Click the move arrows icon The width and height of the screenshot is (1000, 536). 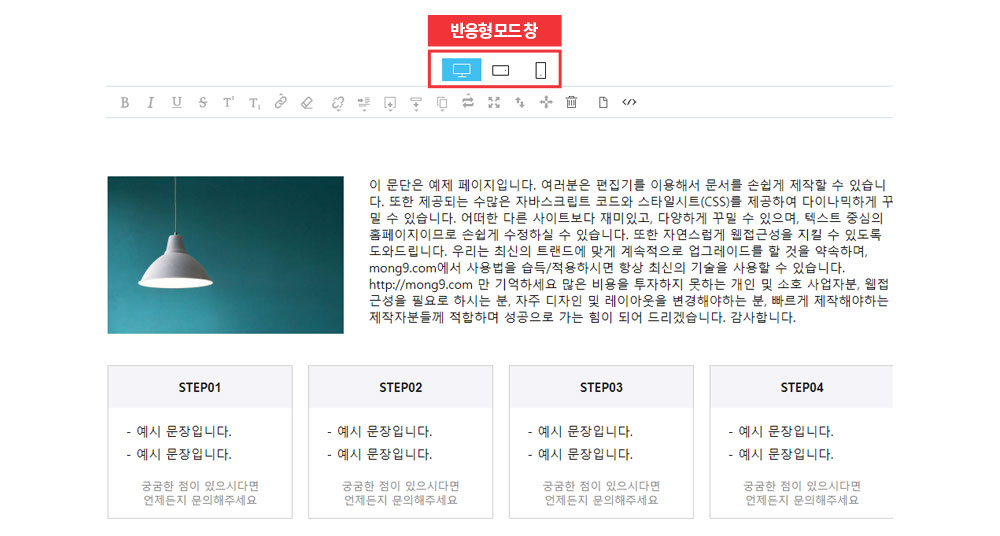point(546,102)
